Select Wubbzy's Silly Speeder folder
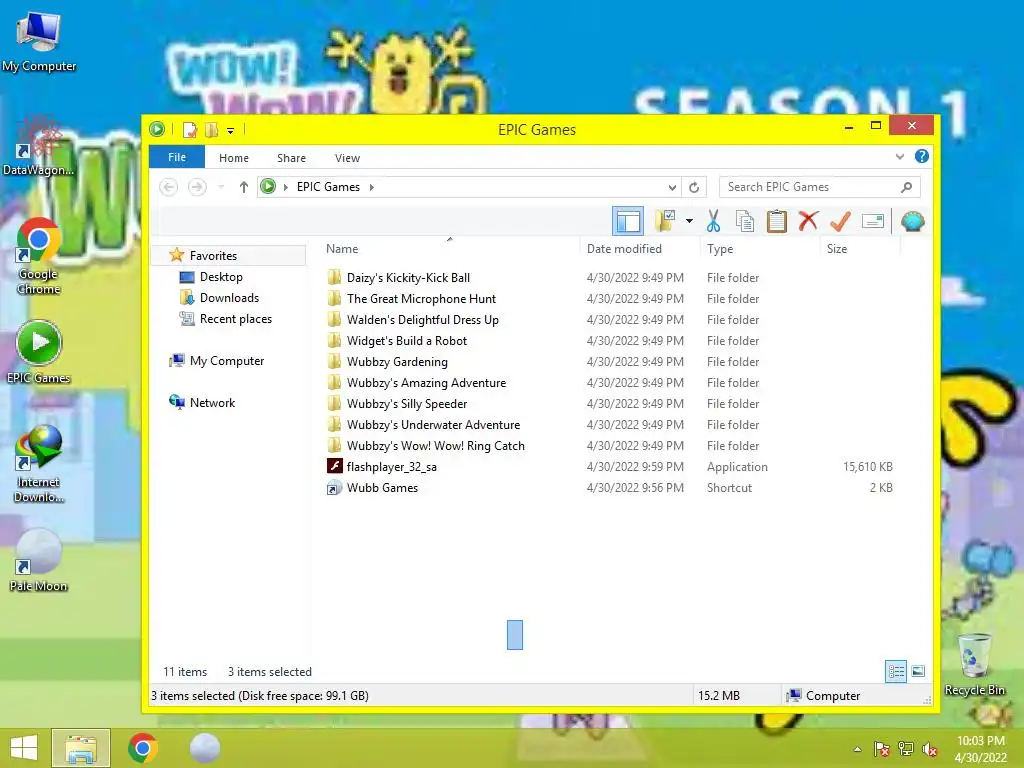This screenshot has height=768, width=1024. pos(407,404)
